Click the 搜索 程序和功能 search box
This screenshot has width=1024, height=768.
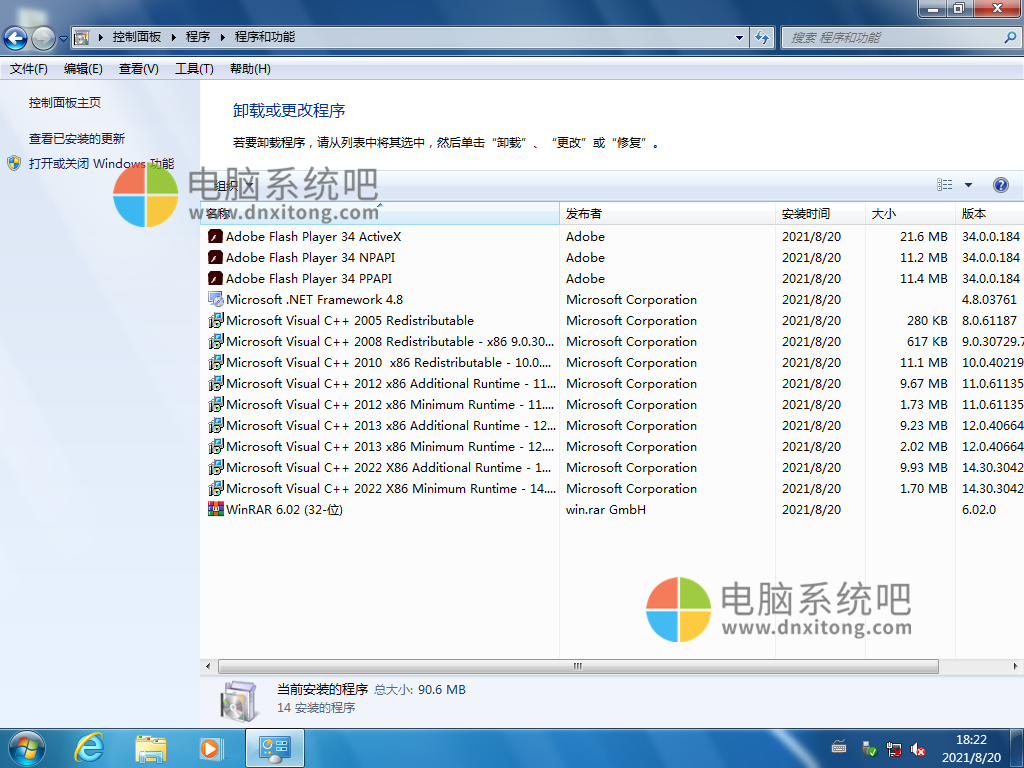890,38
